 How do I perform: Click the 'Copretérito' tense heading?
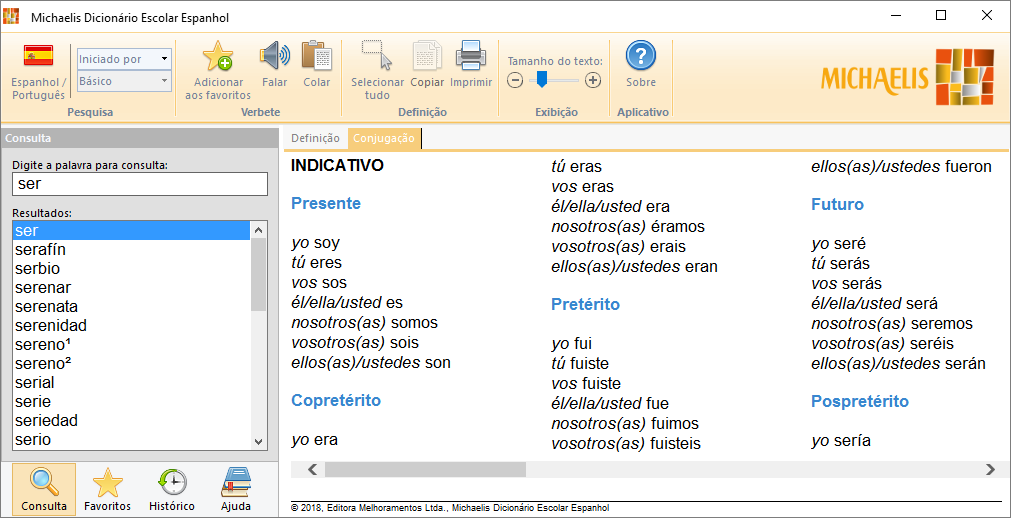(x=336, y=401)
